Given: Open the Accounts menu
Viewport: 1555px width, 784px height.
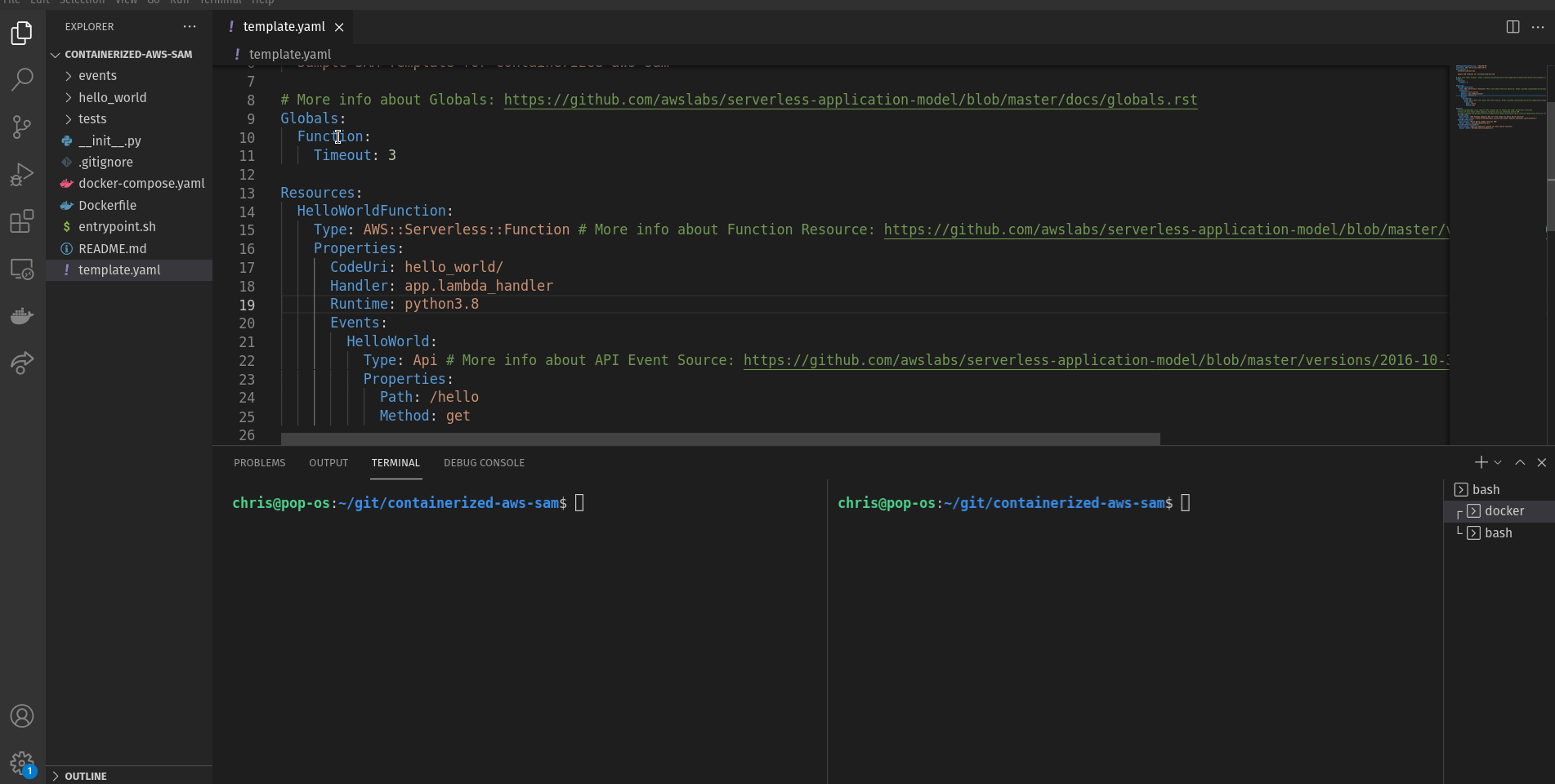Looking at the screenshot, I should click(x=22, y=716).
